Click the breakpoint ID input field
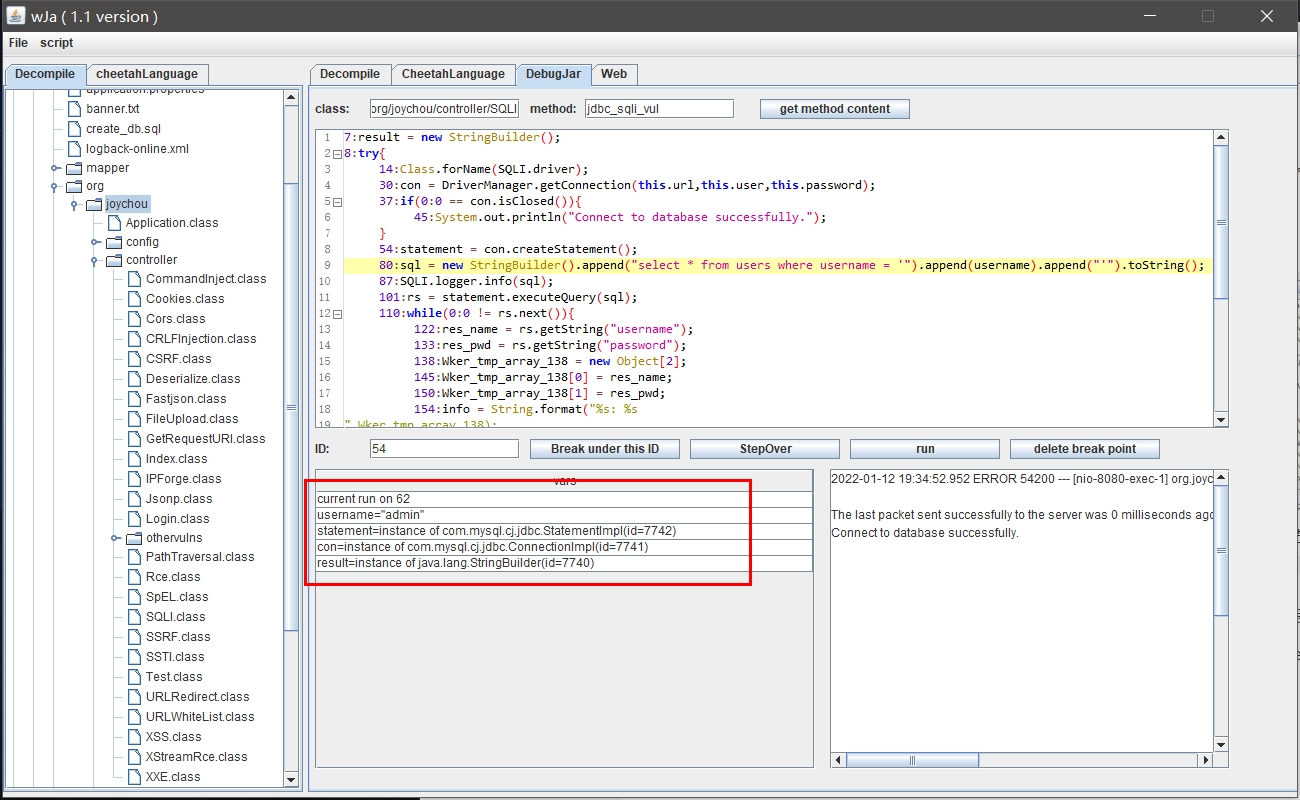Screen dimensions: 1300x800 point(444,449)
